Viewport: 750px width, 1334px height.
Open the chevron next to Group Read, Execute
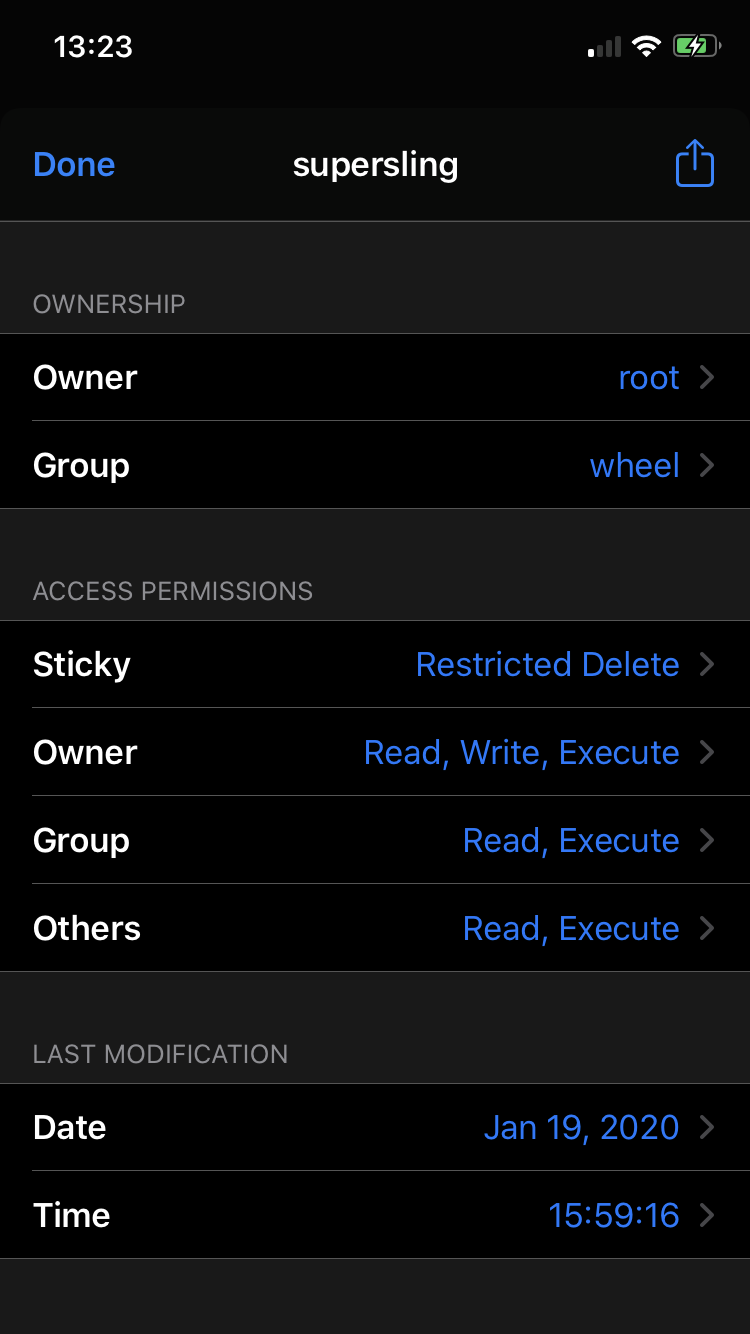[x=707, y=840]
